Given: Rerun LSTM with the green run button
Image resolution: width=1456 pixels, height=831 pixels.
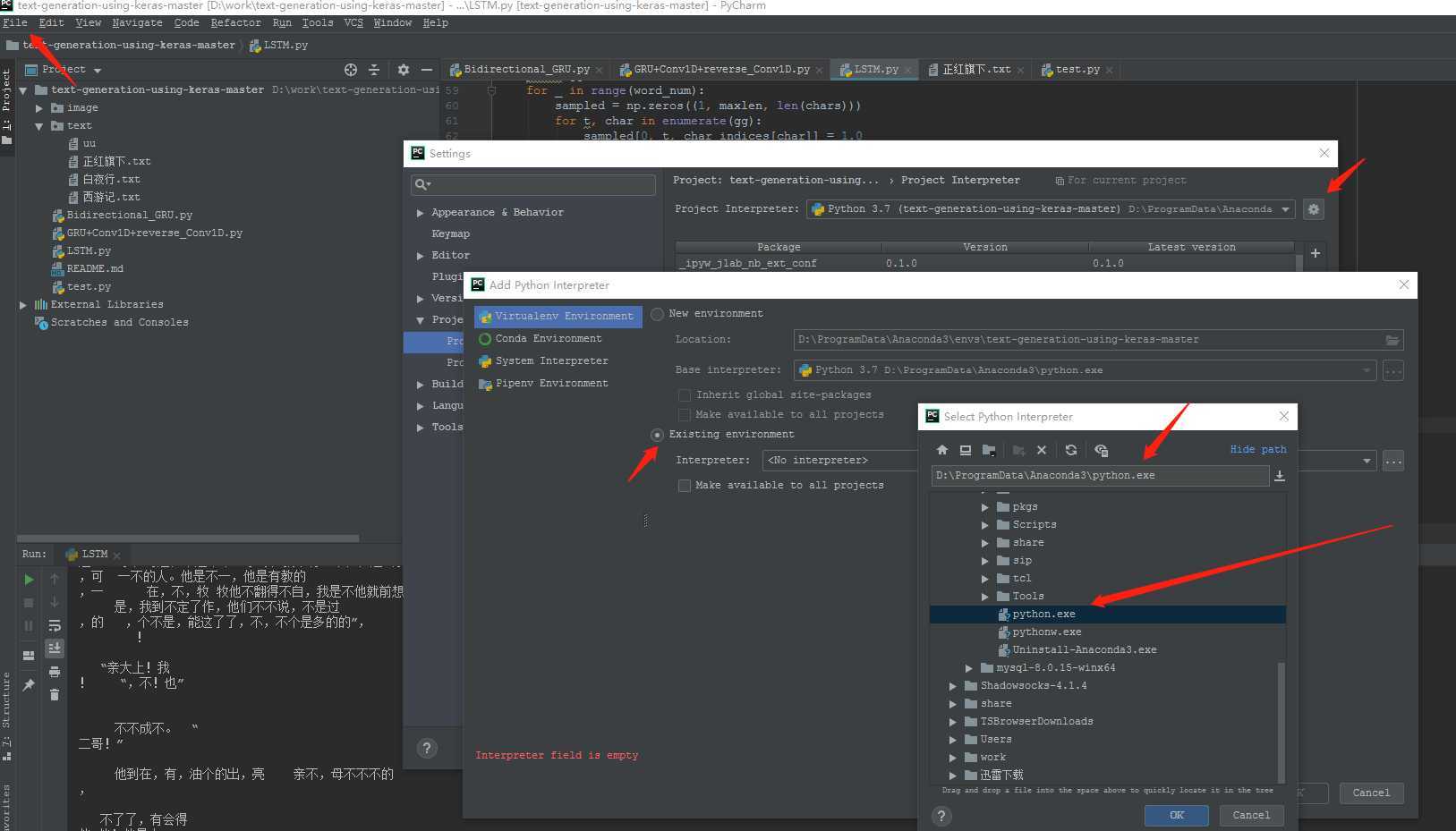Looking at the screenshot, I should point(29,580).
